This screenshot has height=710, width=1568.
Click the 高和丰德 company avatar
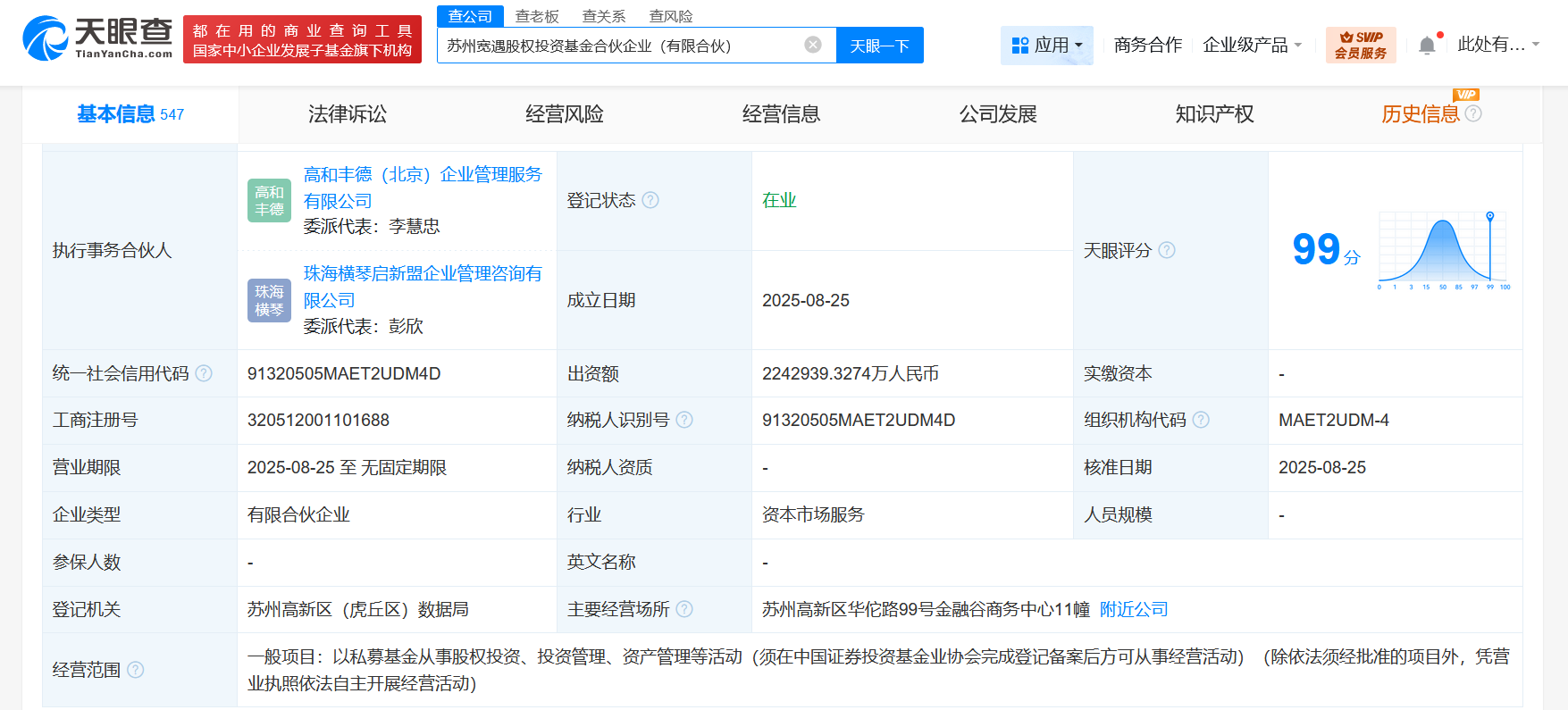269,201
